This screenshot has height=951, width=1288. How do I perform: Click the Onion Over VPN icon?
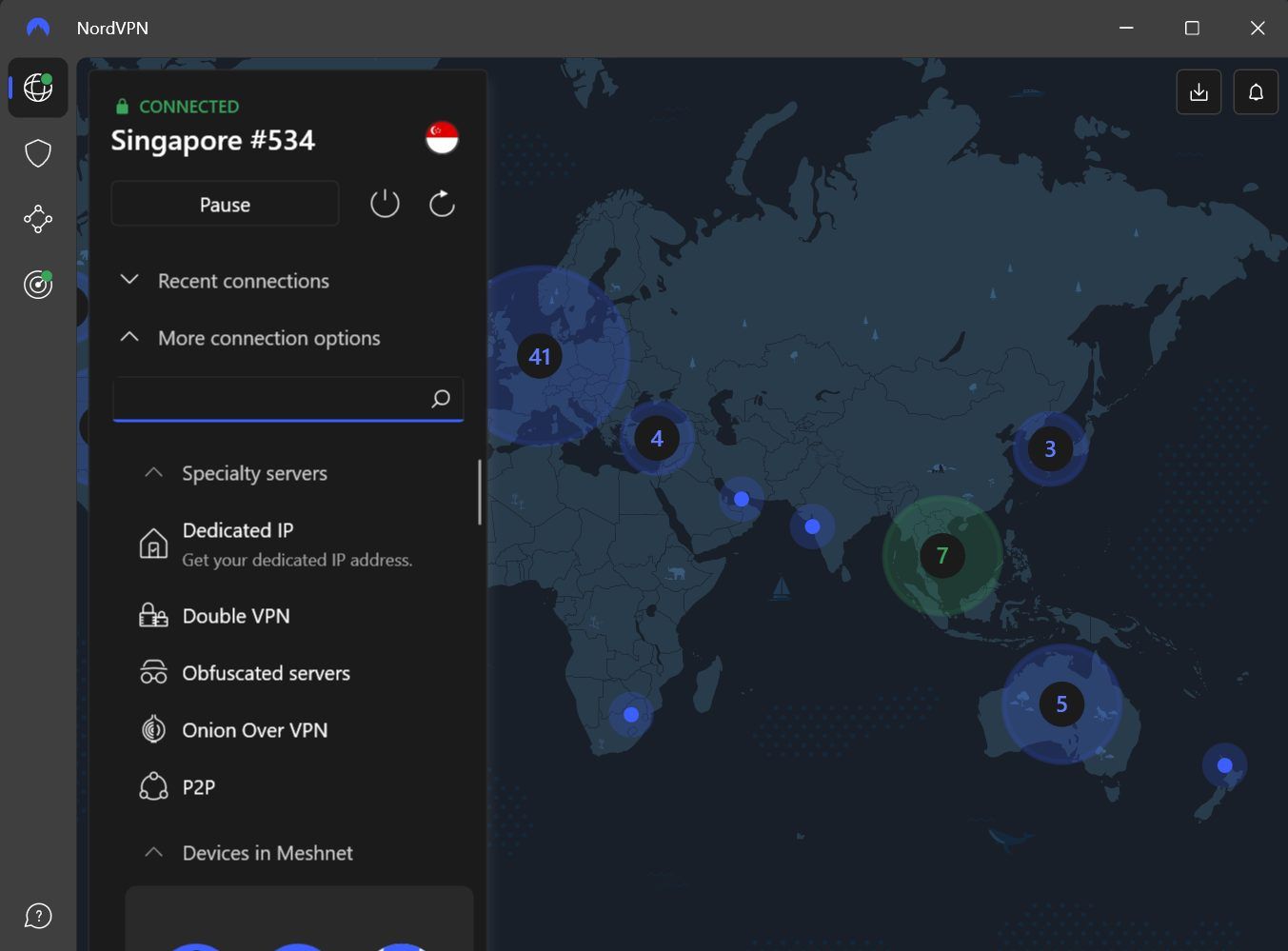coord(153,730)
